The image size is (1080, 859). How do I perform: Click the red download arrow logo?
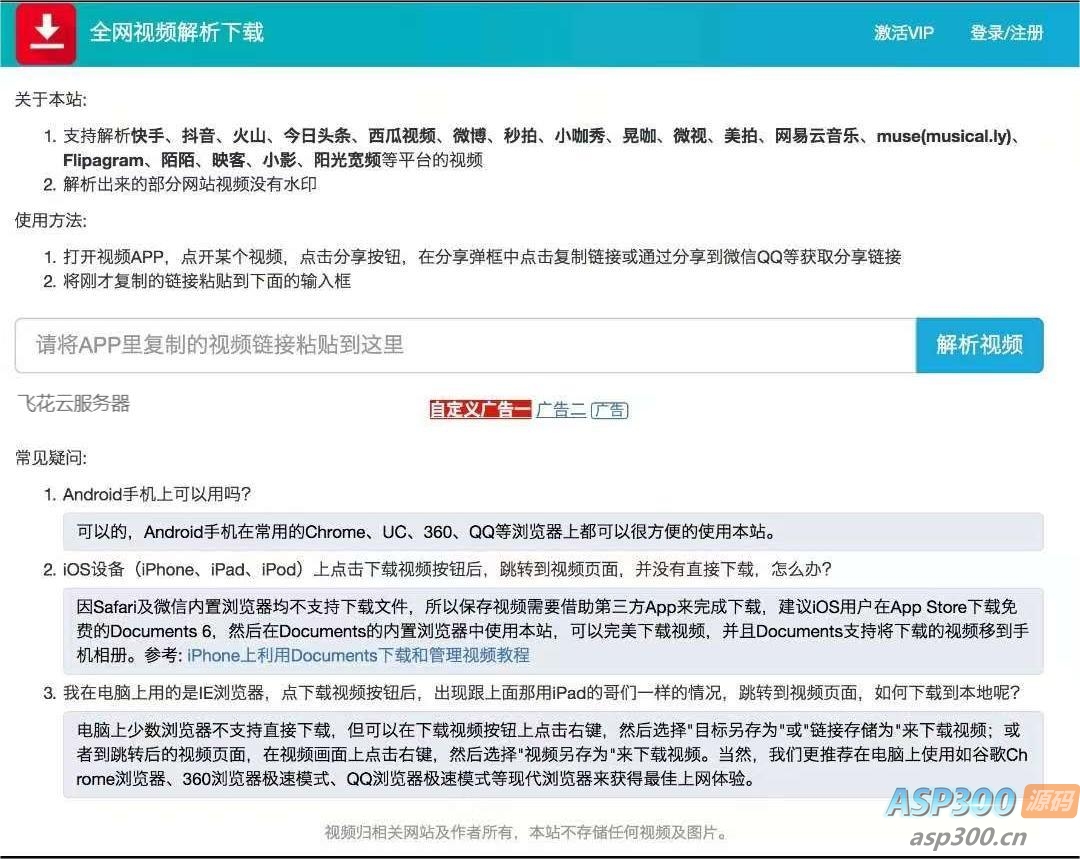[x=45, y=33]
